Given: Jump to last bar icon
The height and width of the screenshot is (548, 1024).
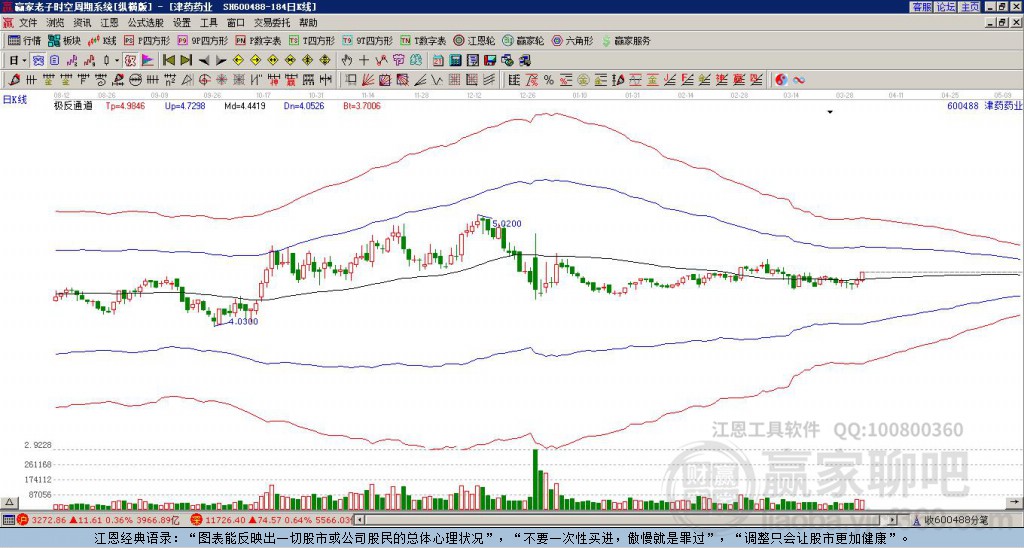Looking at the screenshot, I should (x=186, y=61).
